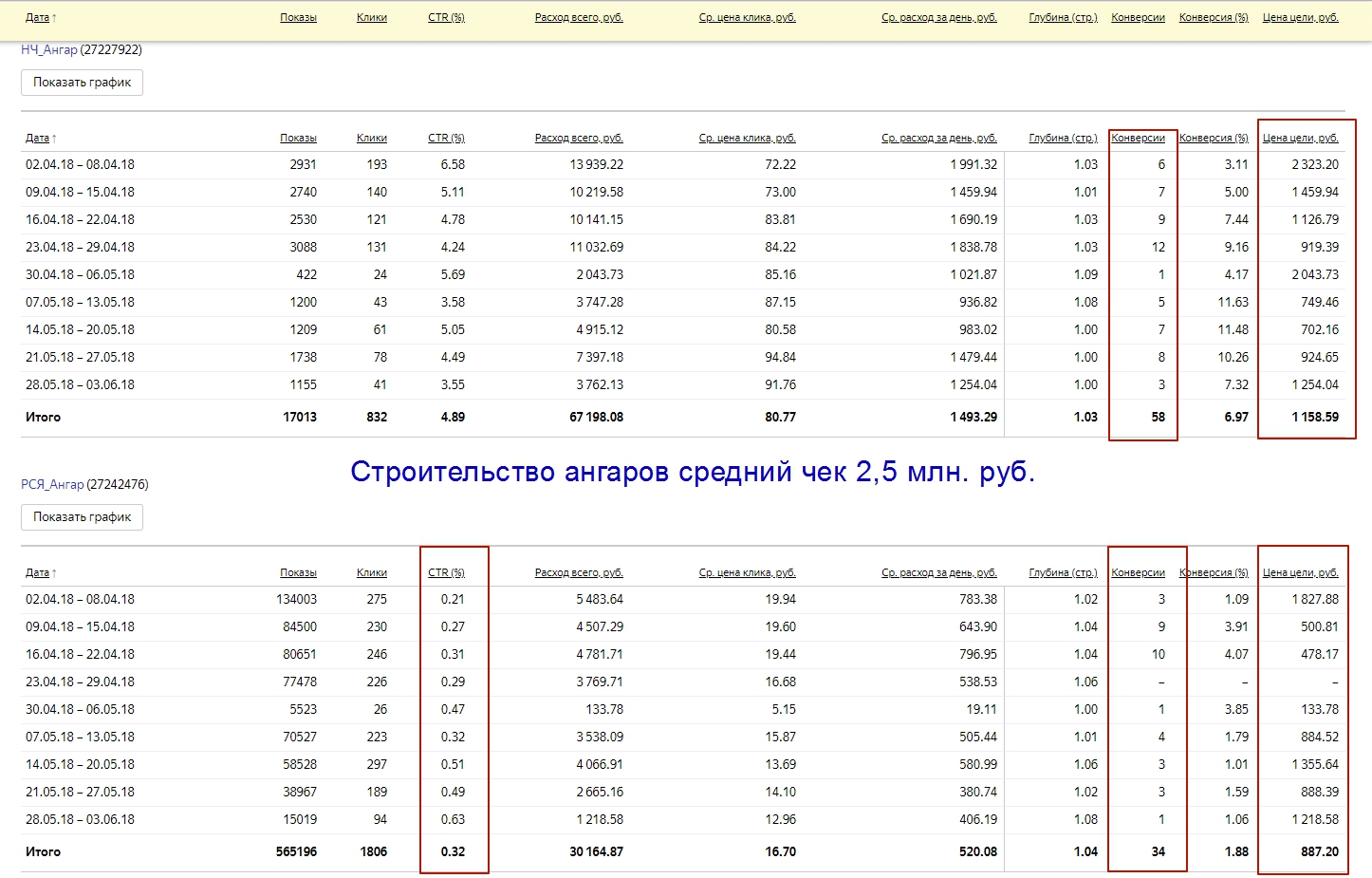Sort НЧ_Ангар table by CTR (%) column
Viewport: 1372px width, 878px height.
[x=446, y=138]
